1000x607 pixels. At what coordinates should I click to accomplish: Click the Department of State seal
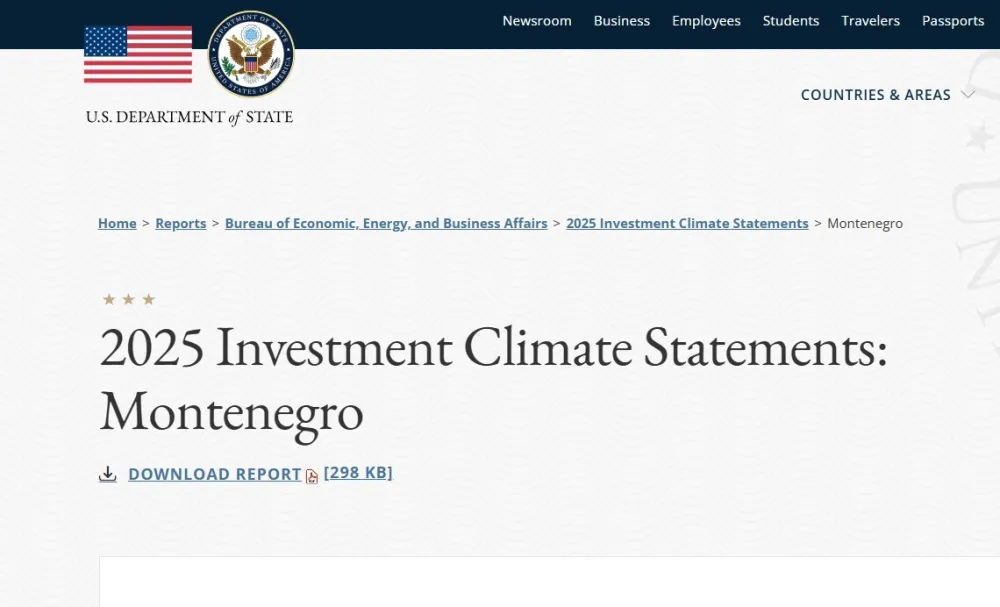coord(251,54)
